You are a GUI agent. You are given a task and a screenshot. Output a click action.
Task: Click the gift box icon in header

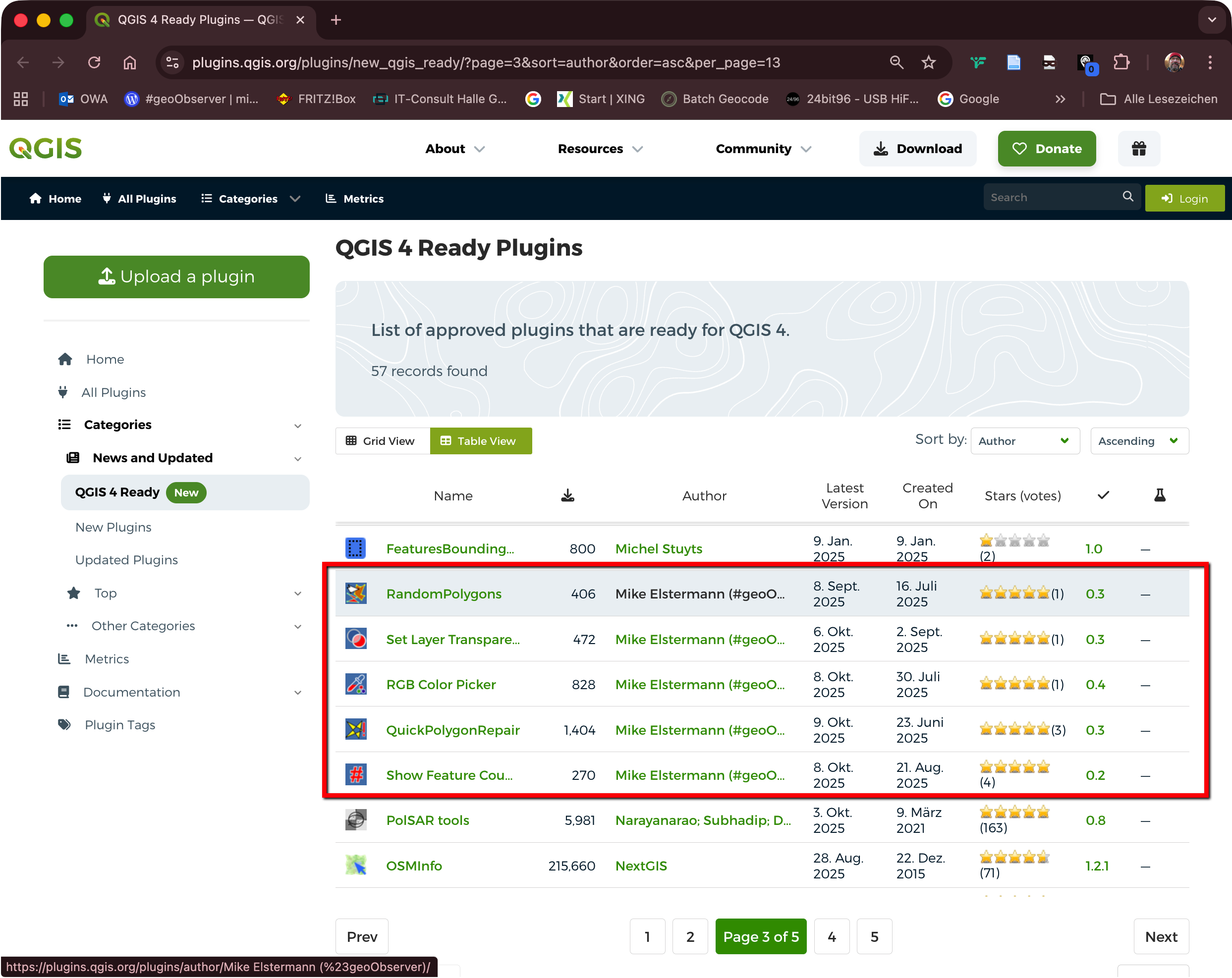pos(1138,149)
